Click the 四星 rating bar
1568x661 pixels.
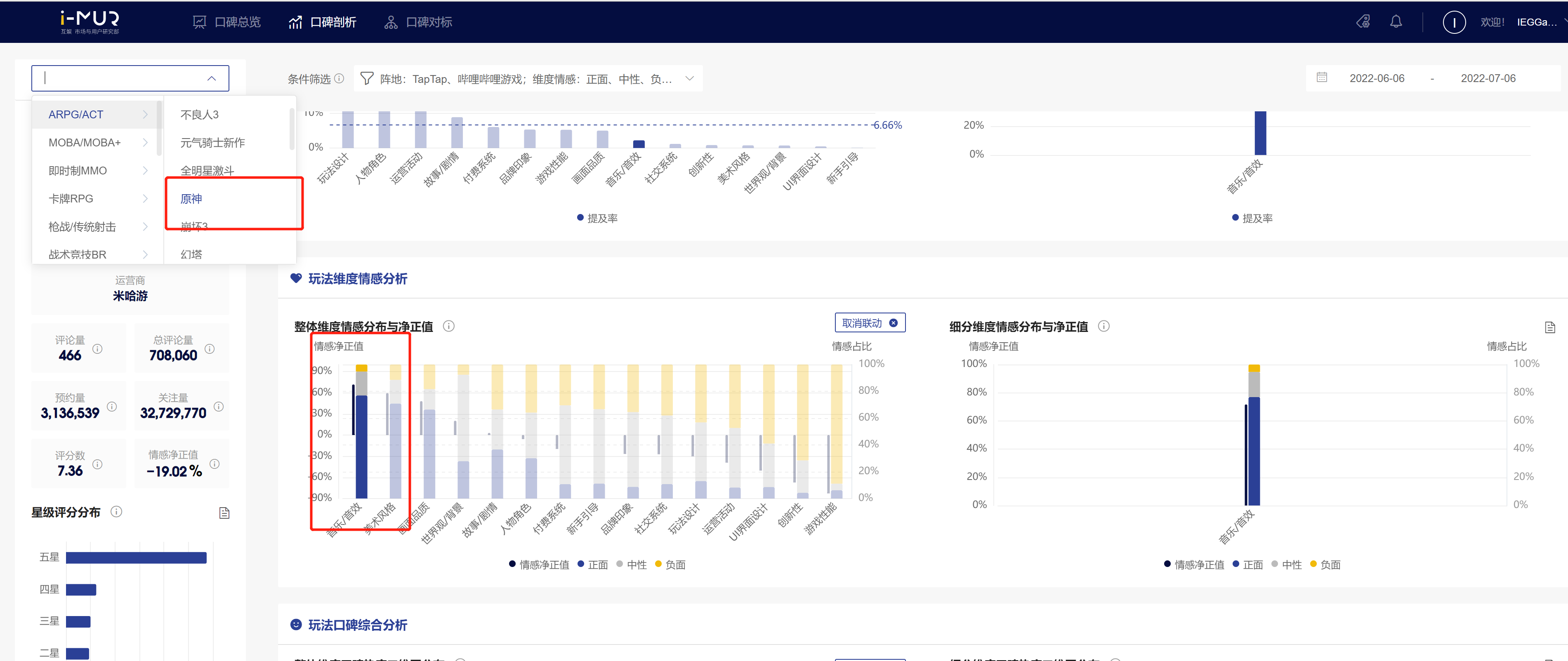(81, 590)
